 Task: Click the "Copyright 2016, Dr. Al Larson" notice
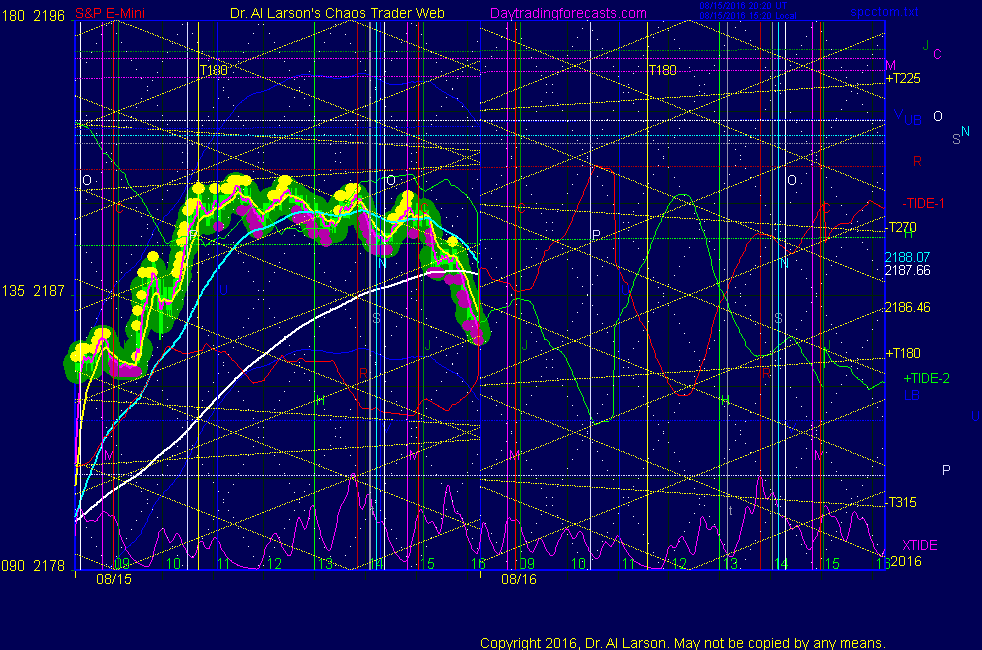683,643
